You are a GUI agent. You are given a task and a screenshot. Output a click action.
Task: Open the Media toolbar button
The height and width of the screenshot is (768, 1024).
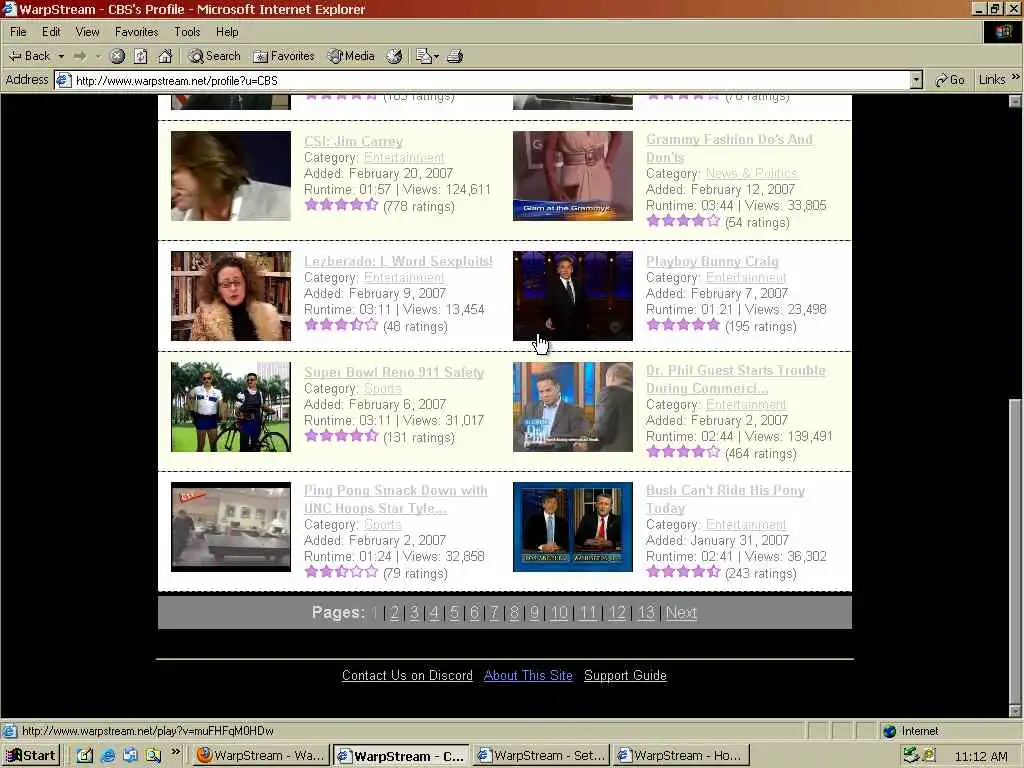pyautogui.click(x=351, y=56)
